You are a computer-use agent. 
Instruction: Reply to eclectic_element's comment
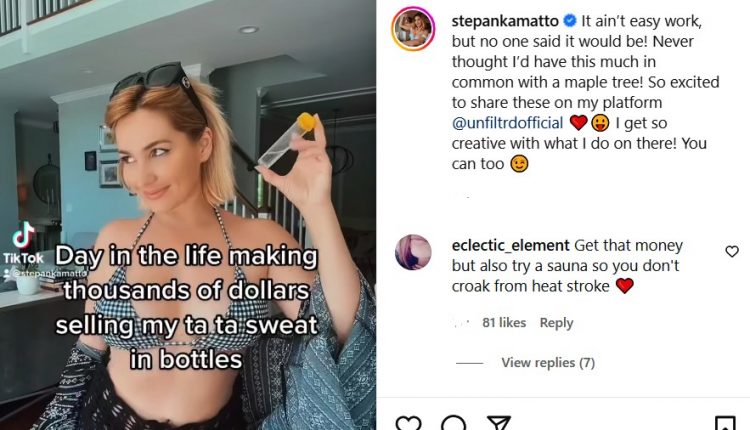pos(556,322)
